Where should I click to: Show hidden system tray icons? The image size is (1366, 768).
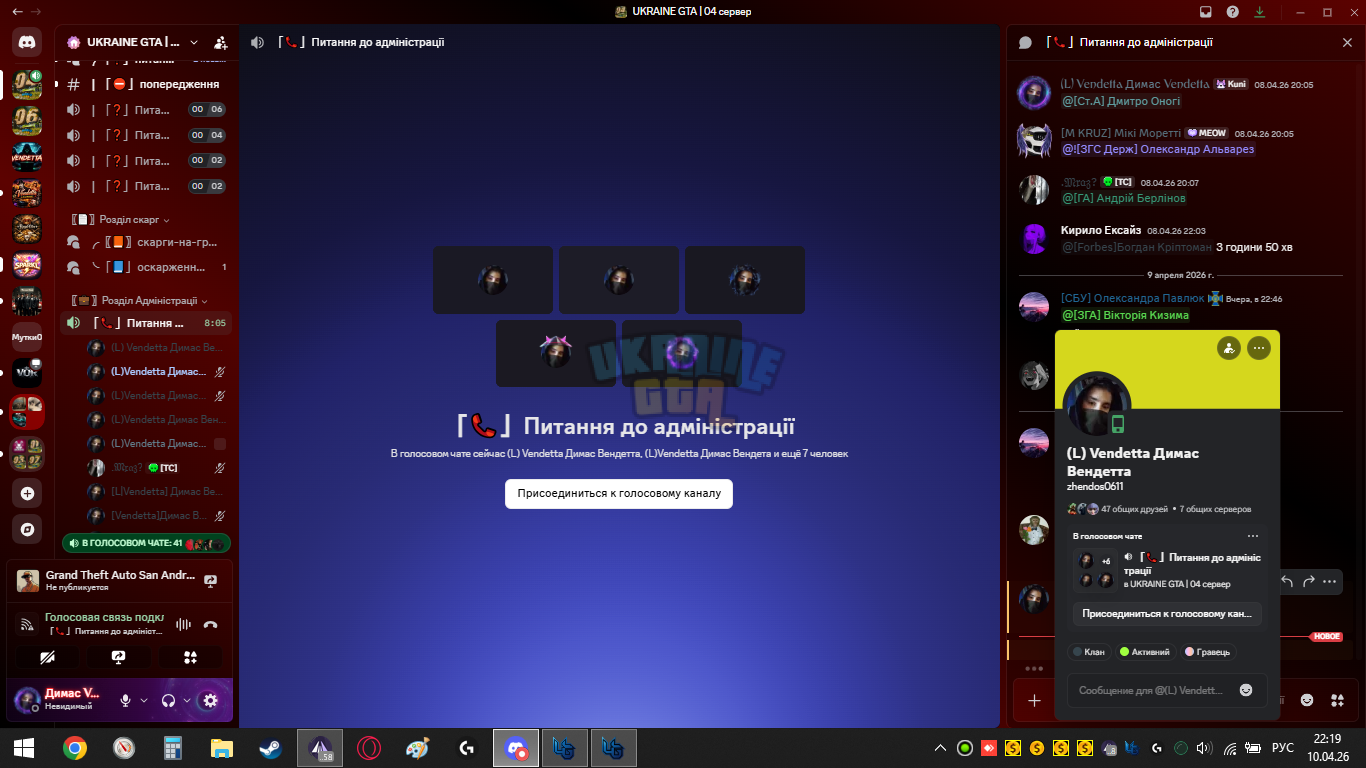click(x=940, y=748)
